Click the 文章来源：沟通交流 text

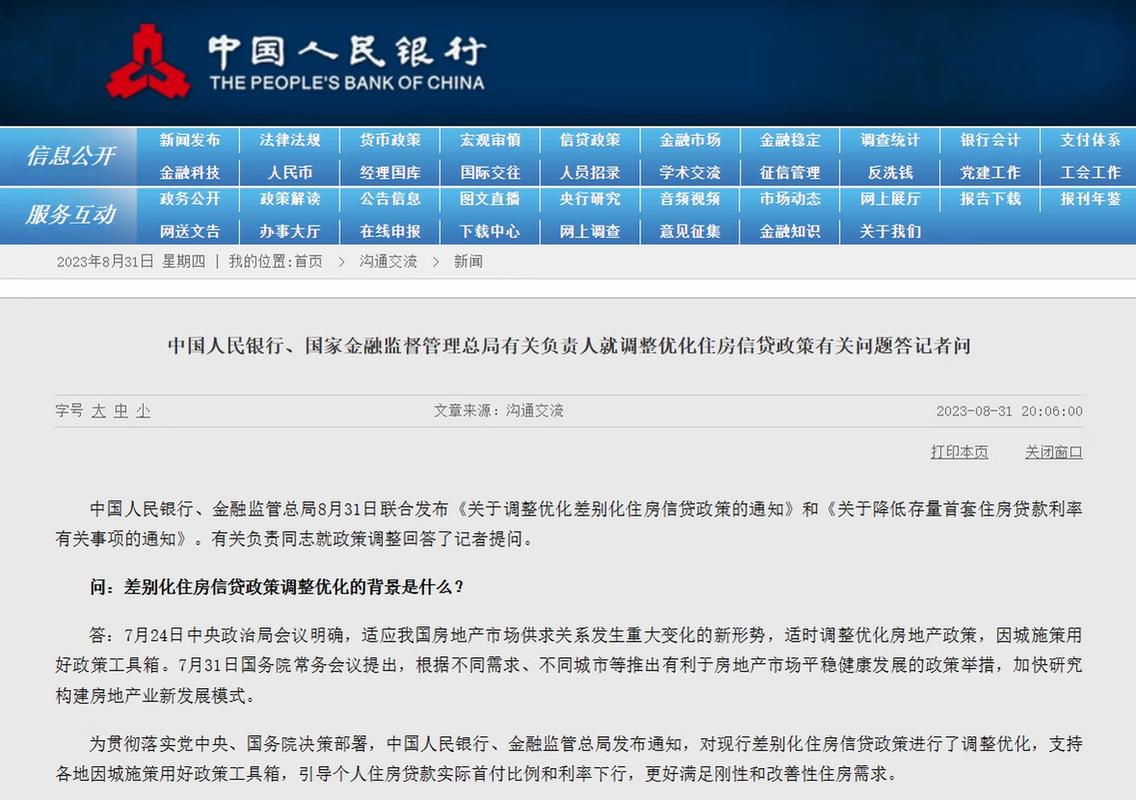(498, 411)
